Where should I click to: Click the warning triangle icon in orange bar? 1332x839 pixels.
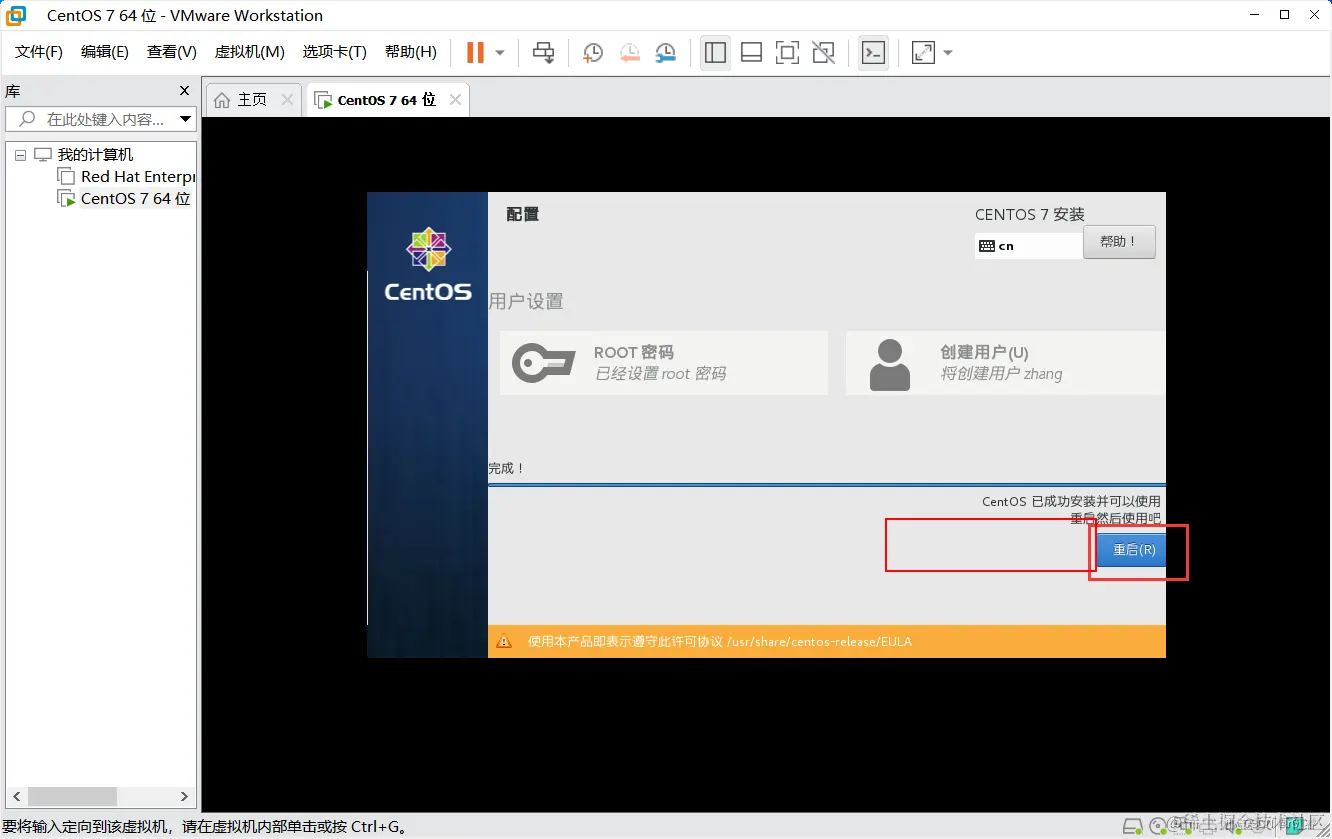pos(504,642)
